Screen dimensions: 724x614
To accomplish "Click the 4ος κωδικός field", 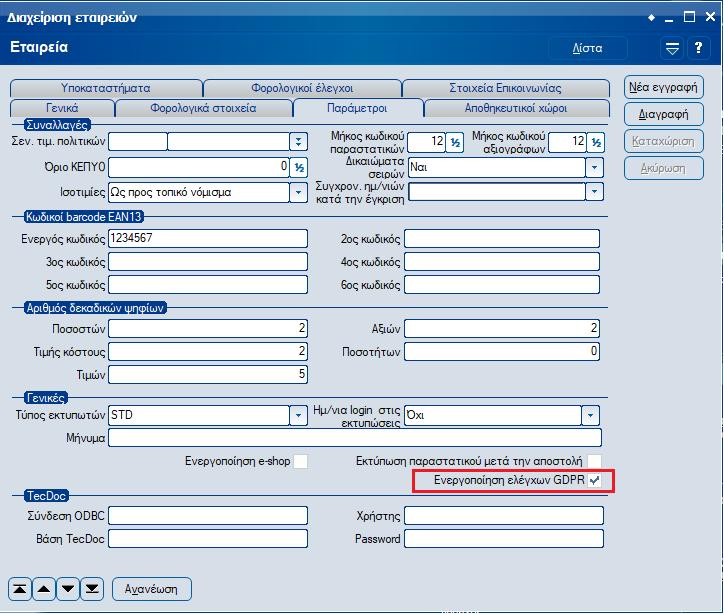I will coord(502,262).
